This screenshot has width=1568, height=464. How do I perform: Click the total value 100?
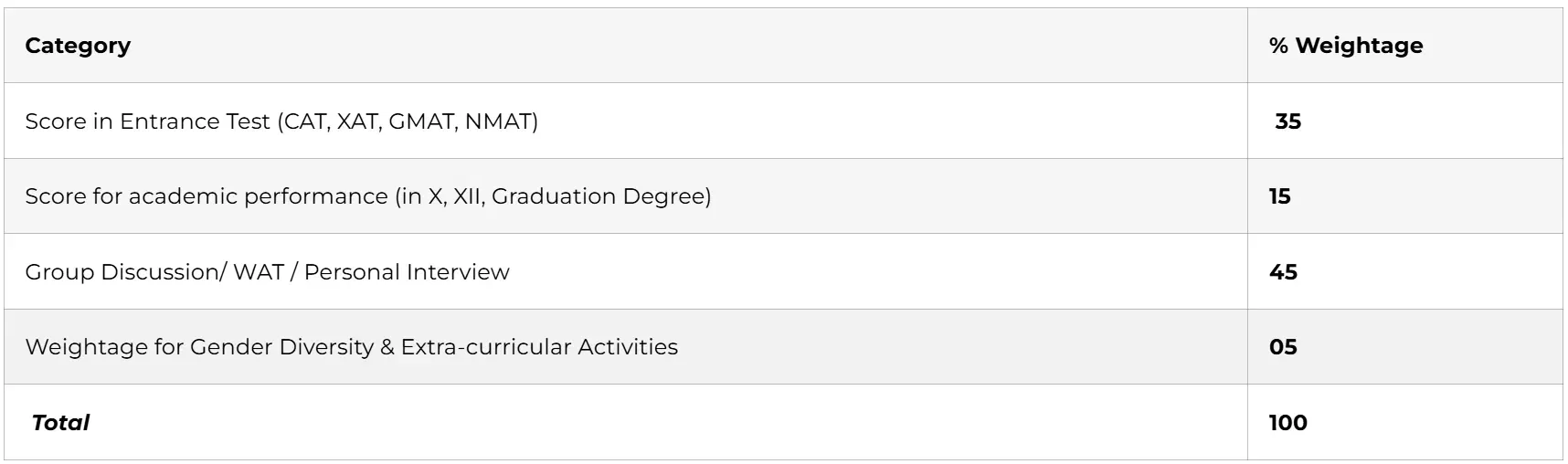(x=1287, y=423)
